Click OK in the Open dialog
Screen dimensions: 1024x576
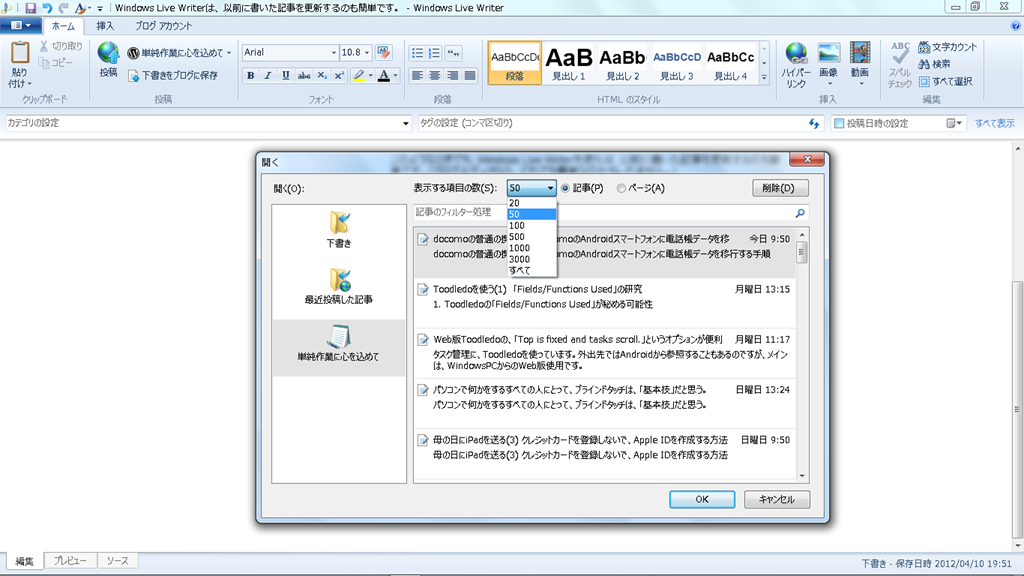(702, 500)
